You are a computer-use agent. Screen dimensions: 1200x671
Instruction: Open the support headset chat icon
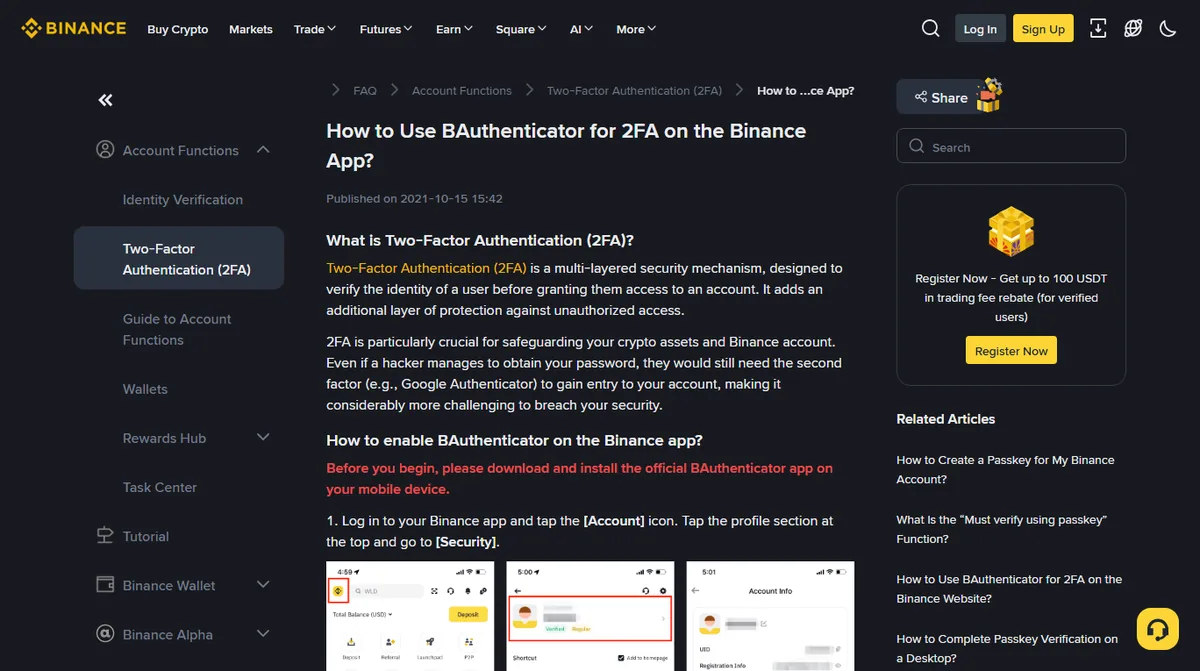(1158, 629)
